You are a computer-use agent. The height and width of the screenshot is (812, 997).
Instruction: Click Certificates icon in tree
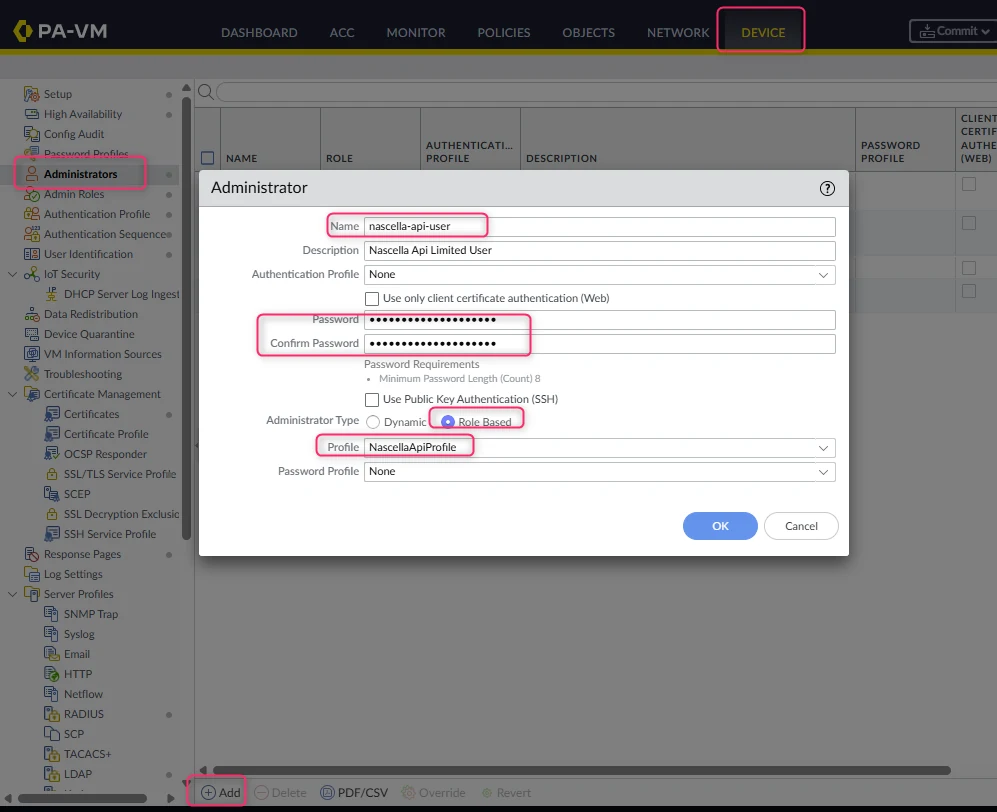click(52, 414)
